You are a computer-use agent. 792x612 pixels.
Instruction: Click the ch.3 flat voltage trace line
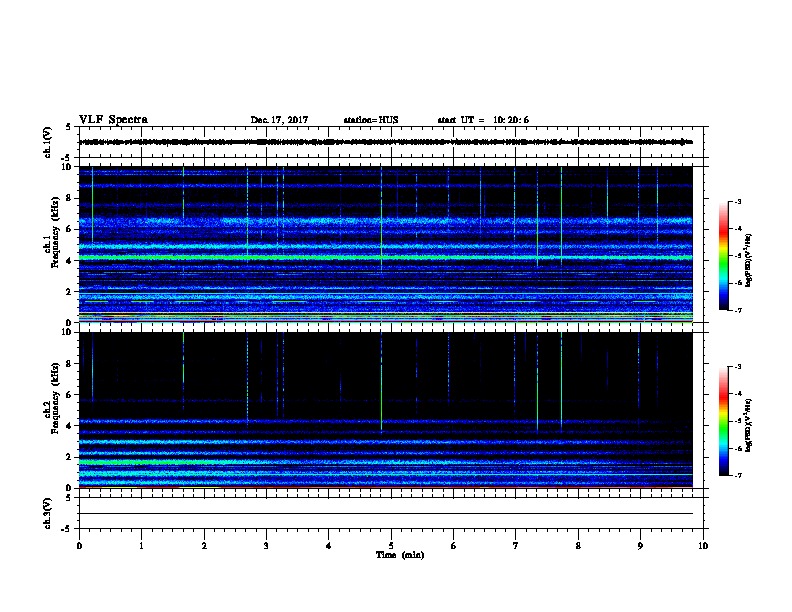coord(386,514)
